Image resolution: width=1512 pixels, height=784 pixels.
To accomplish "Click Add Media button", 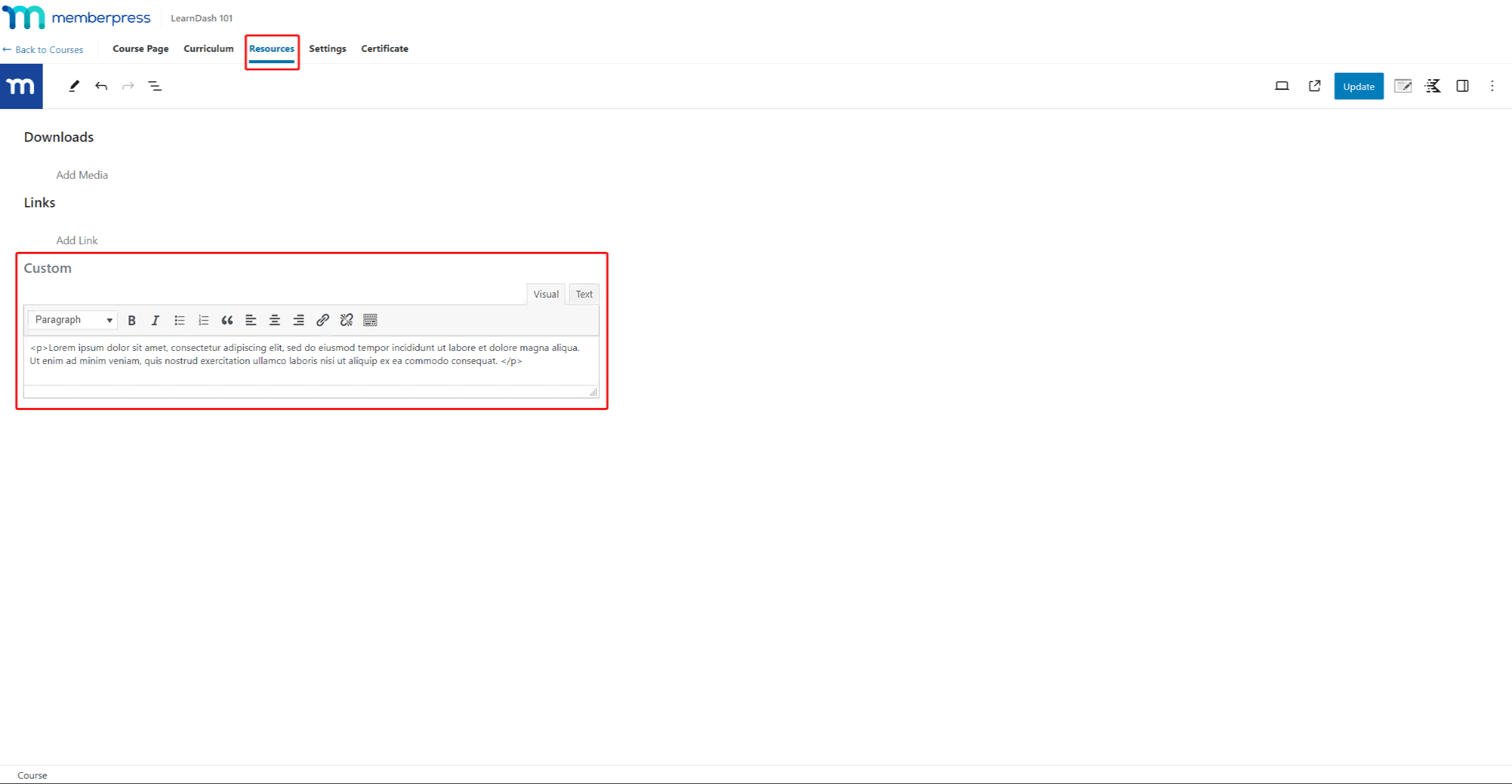I will (82, 174).
